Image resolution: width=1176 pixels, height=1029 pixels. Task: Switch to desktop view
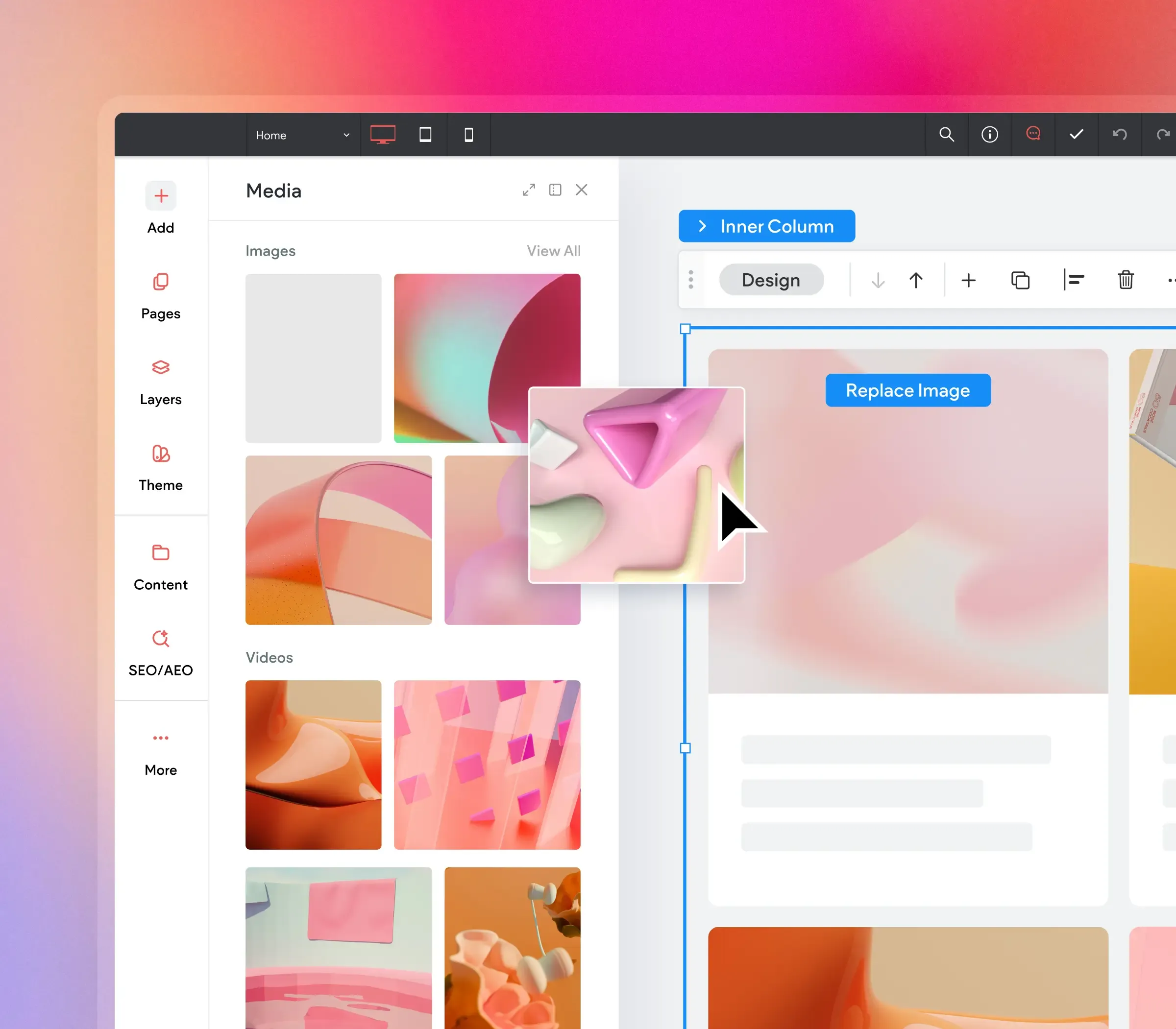coord(383,134)
